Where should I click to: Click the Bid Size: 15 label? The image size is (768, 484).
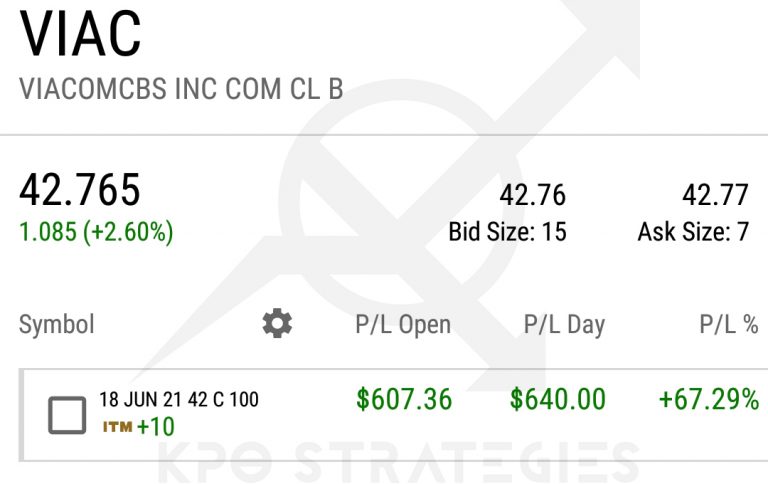(507, 232)
